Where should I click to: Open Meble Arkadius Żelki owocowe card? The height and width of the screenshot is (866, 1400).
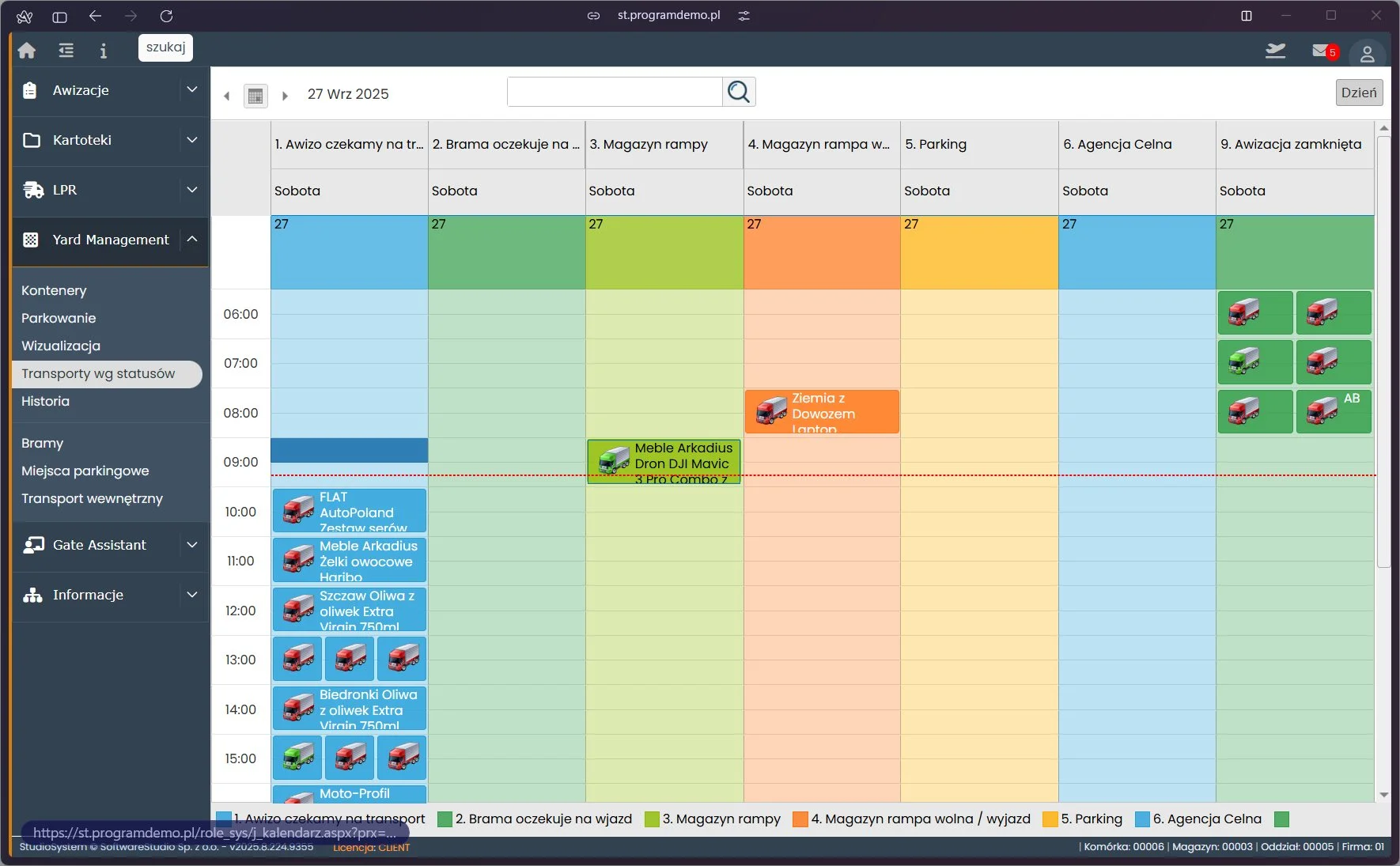pos(349,560)
